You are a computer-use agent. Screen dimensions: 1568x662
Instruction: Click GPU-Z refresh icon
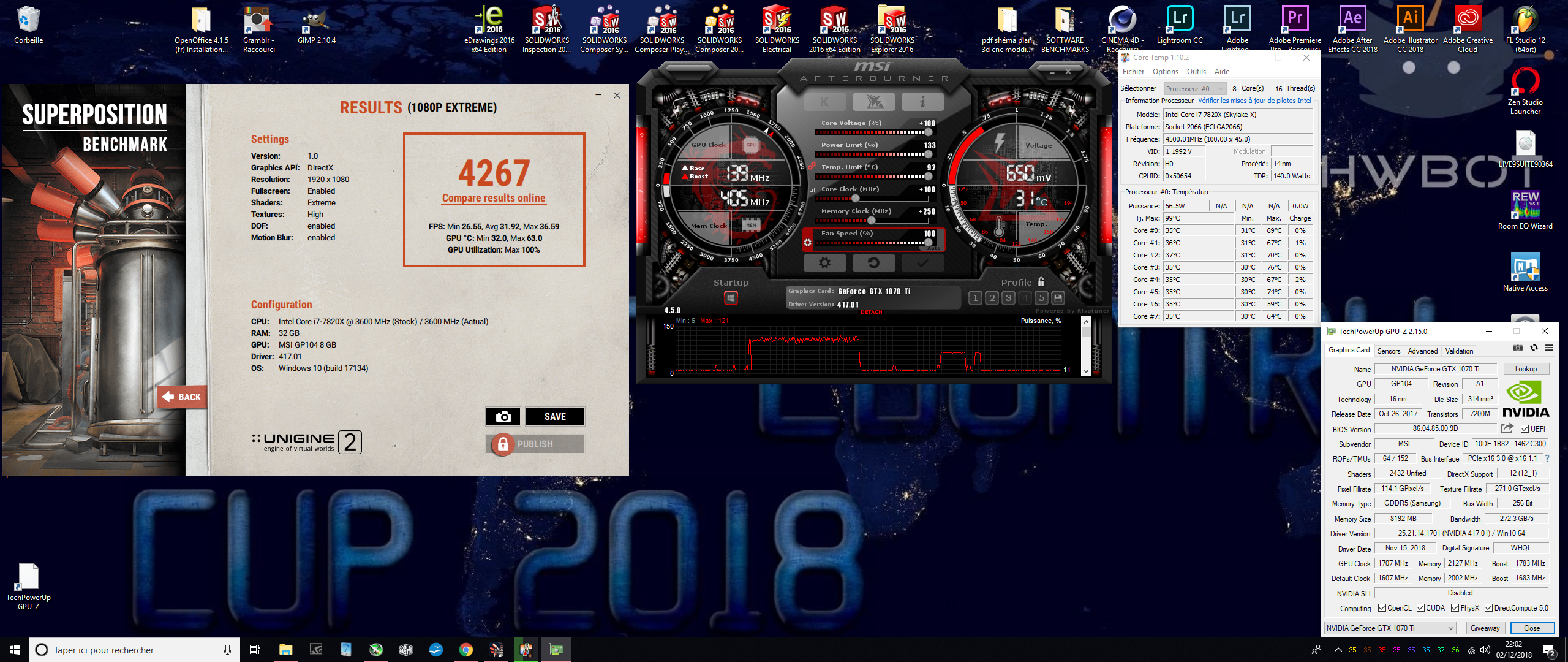click(1534, 348)
